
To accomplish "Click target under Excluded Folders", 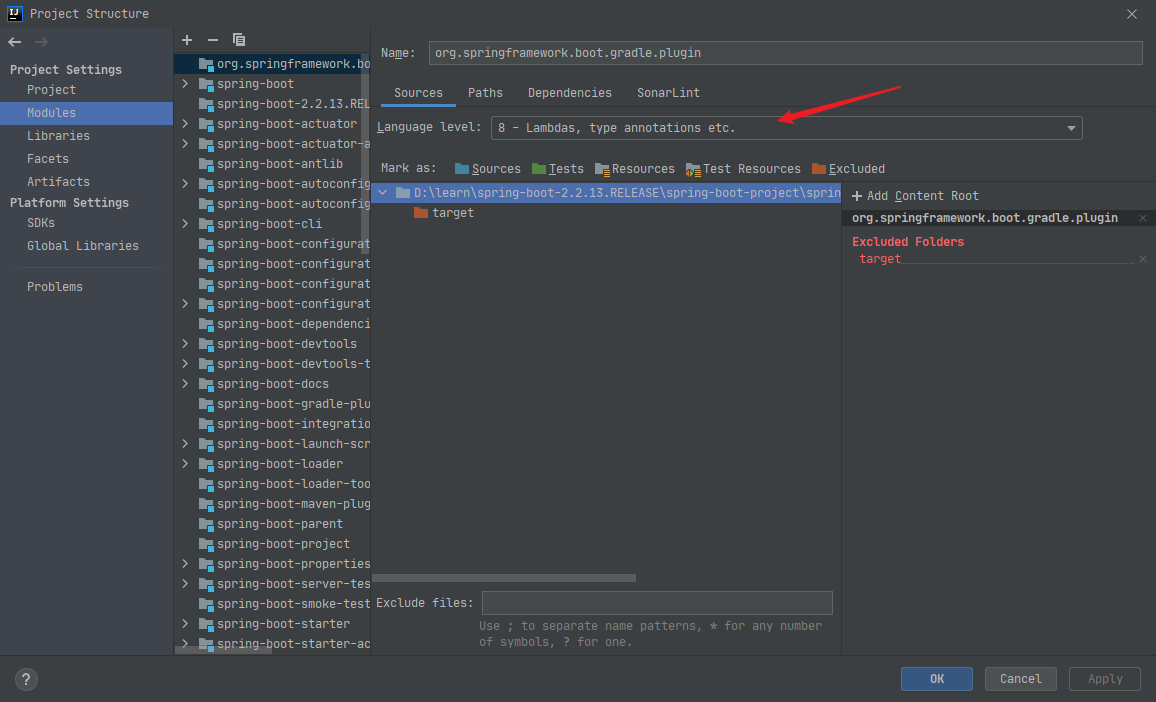I will 880,259.
